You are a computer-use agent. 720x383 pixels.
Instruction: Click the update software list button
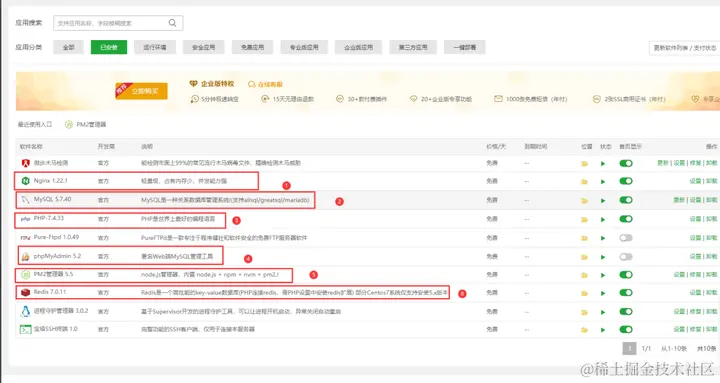pyautogui.click(x=685, y=48)
